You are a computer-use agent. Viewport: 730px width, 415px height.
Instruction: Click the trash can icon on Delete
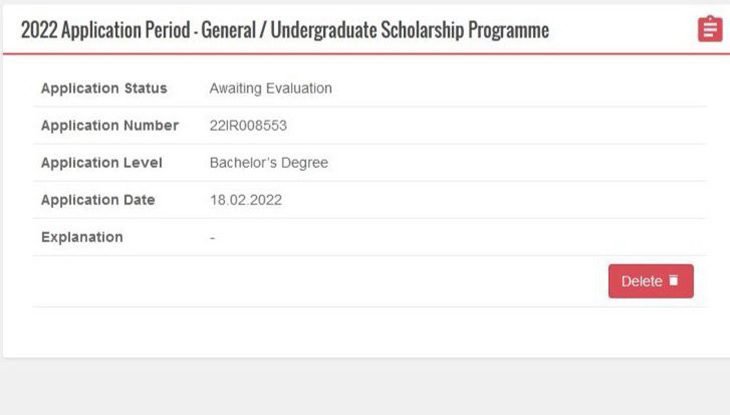click(674, 281)
